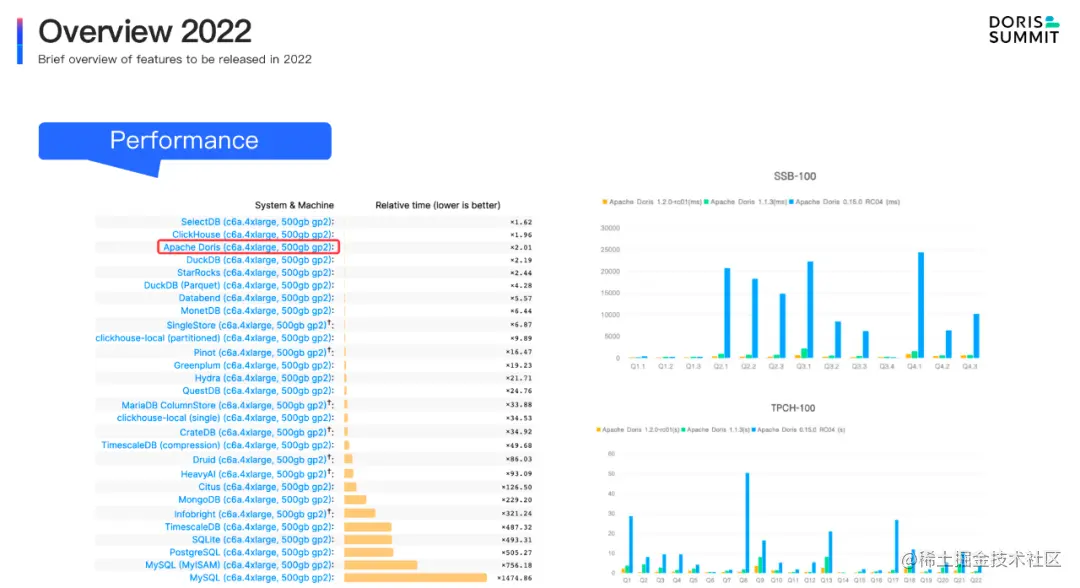Open the TimescaleDB (compression) entry
The image size is (1080, 588).
[218, 445]
